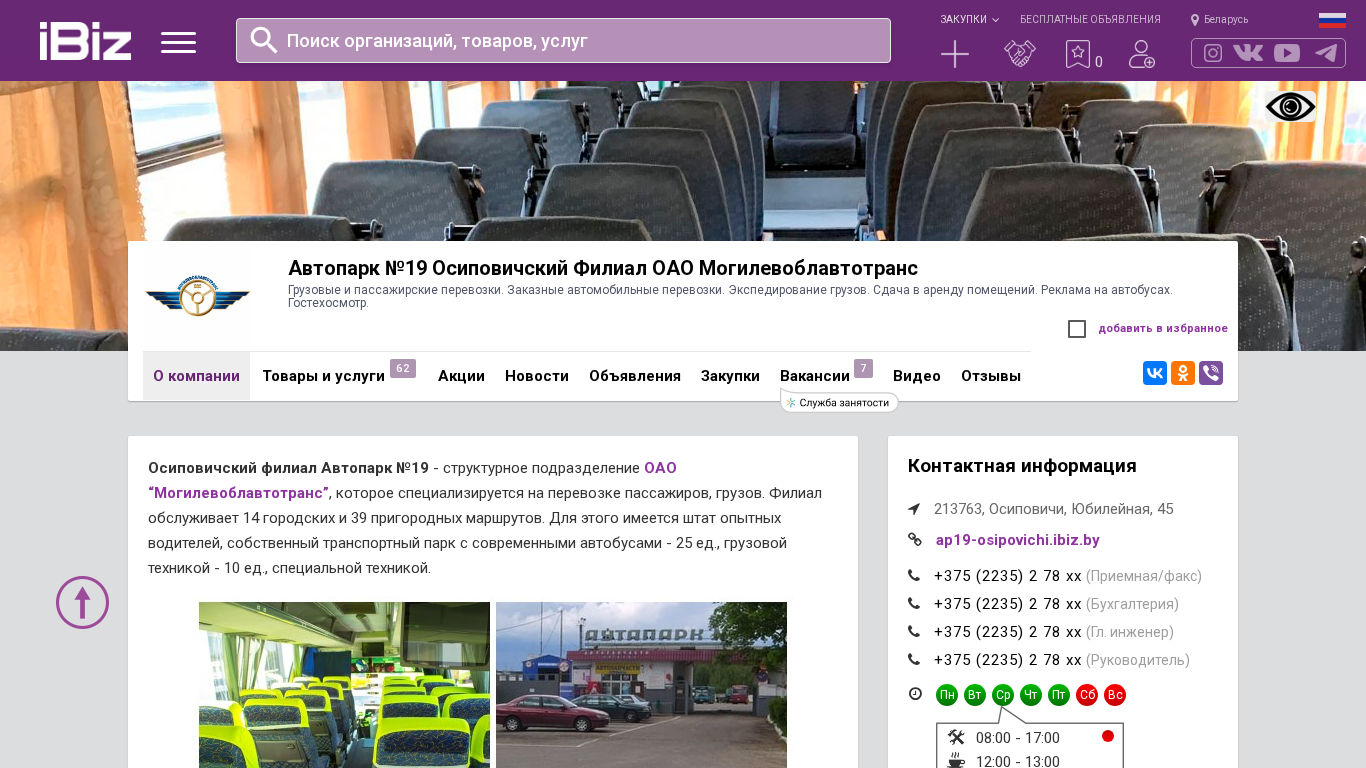Open the iBiz home logo
Image resolution: width=1366 pixels, height=768 pixels.
(85, 41)
